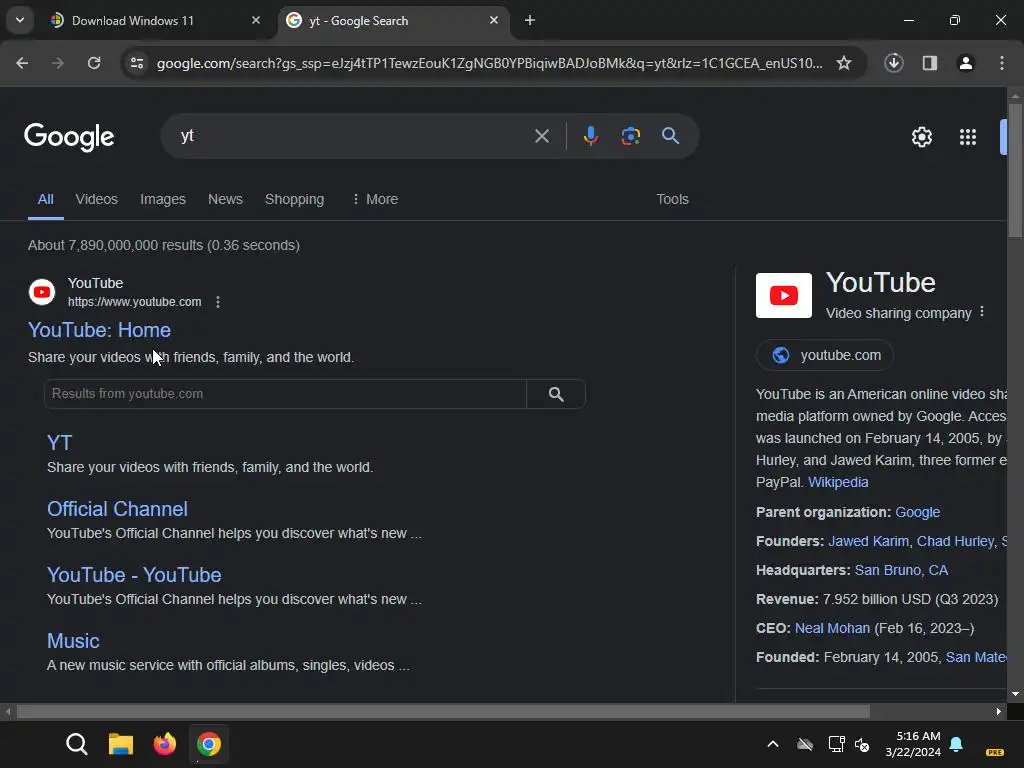Open a new browser tab
This screenshot has height=768, width=1024.
tap(530, 20)
